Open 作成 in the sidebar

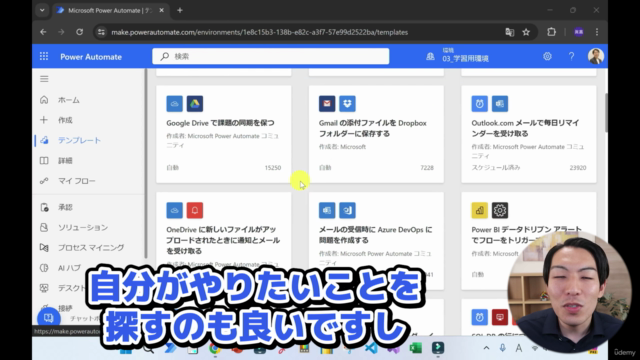coord(65,120)
